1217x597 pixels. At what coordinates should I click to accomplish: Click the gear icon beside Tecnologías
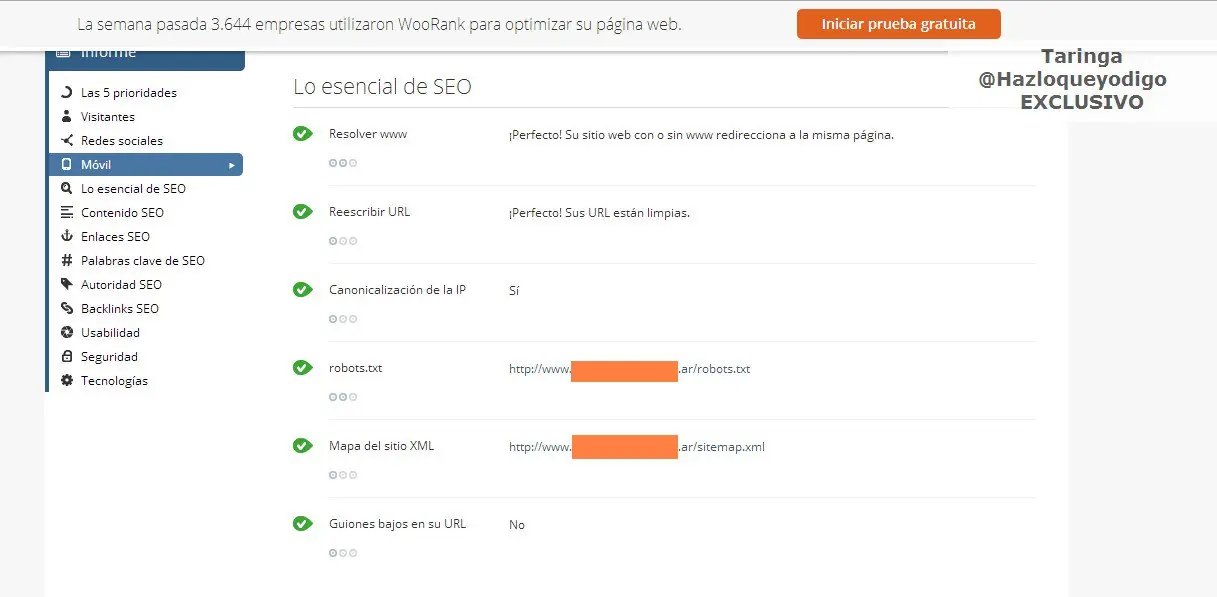[x=67, y=381]
